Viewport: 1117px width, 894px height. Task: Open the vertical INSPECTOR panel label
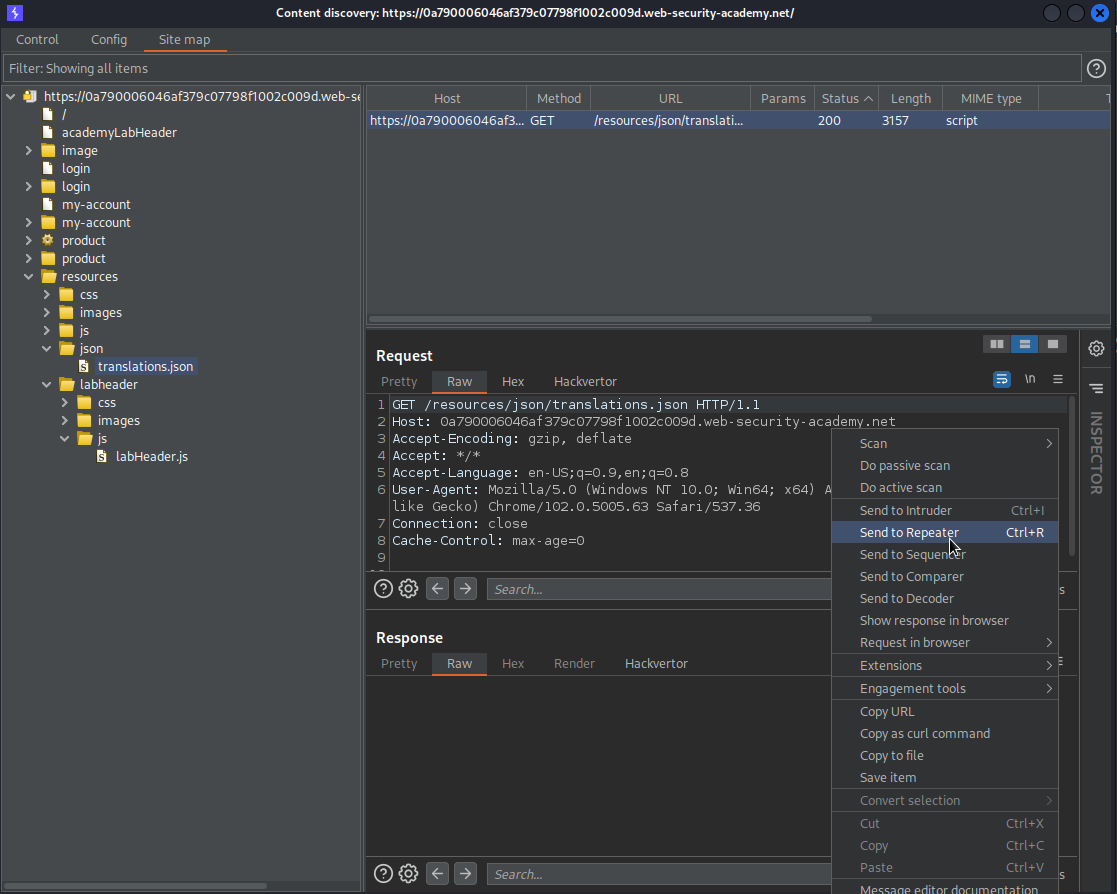[1096, 452]
